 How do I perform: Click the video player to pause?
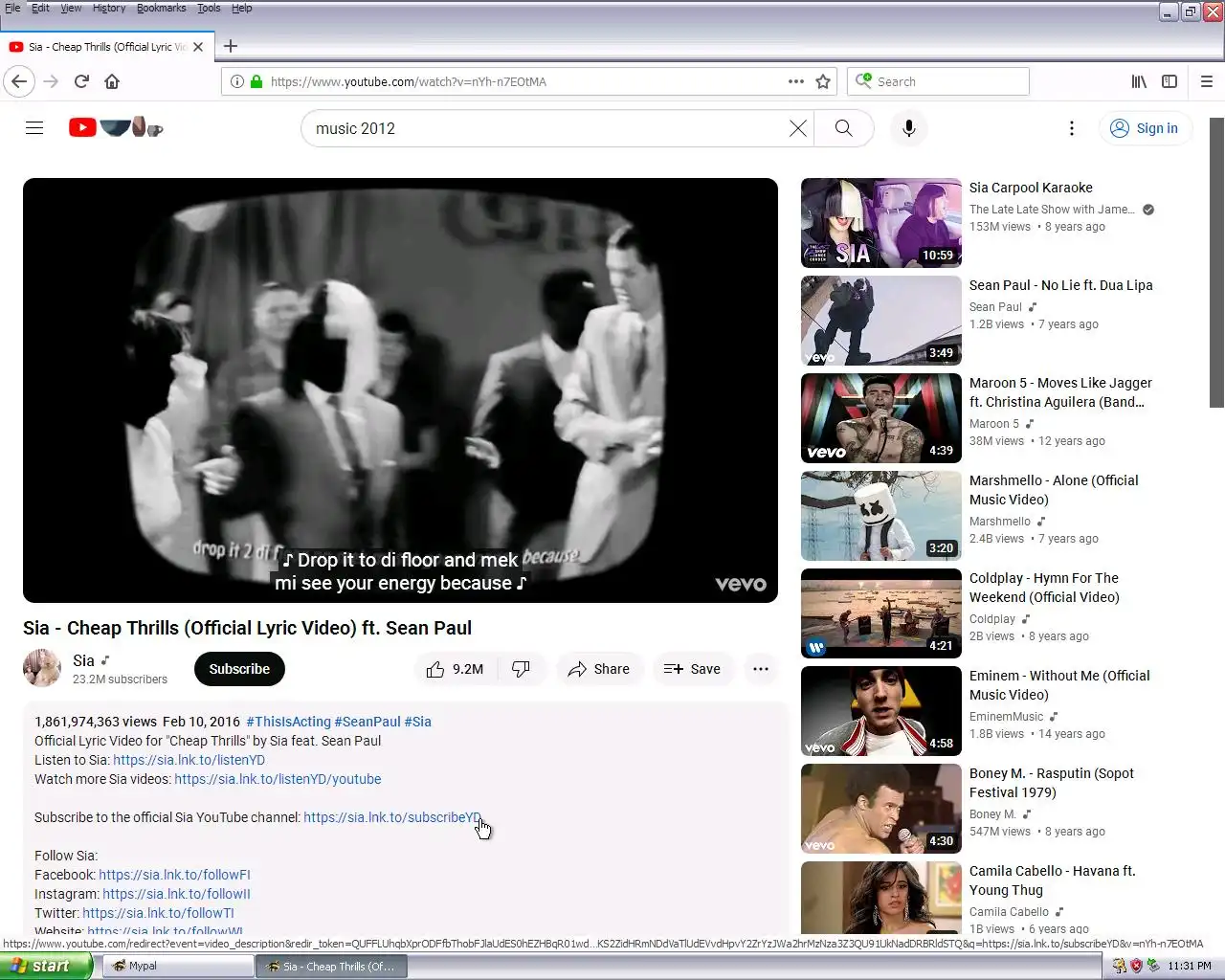(400, 390)
